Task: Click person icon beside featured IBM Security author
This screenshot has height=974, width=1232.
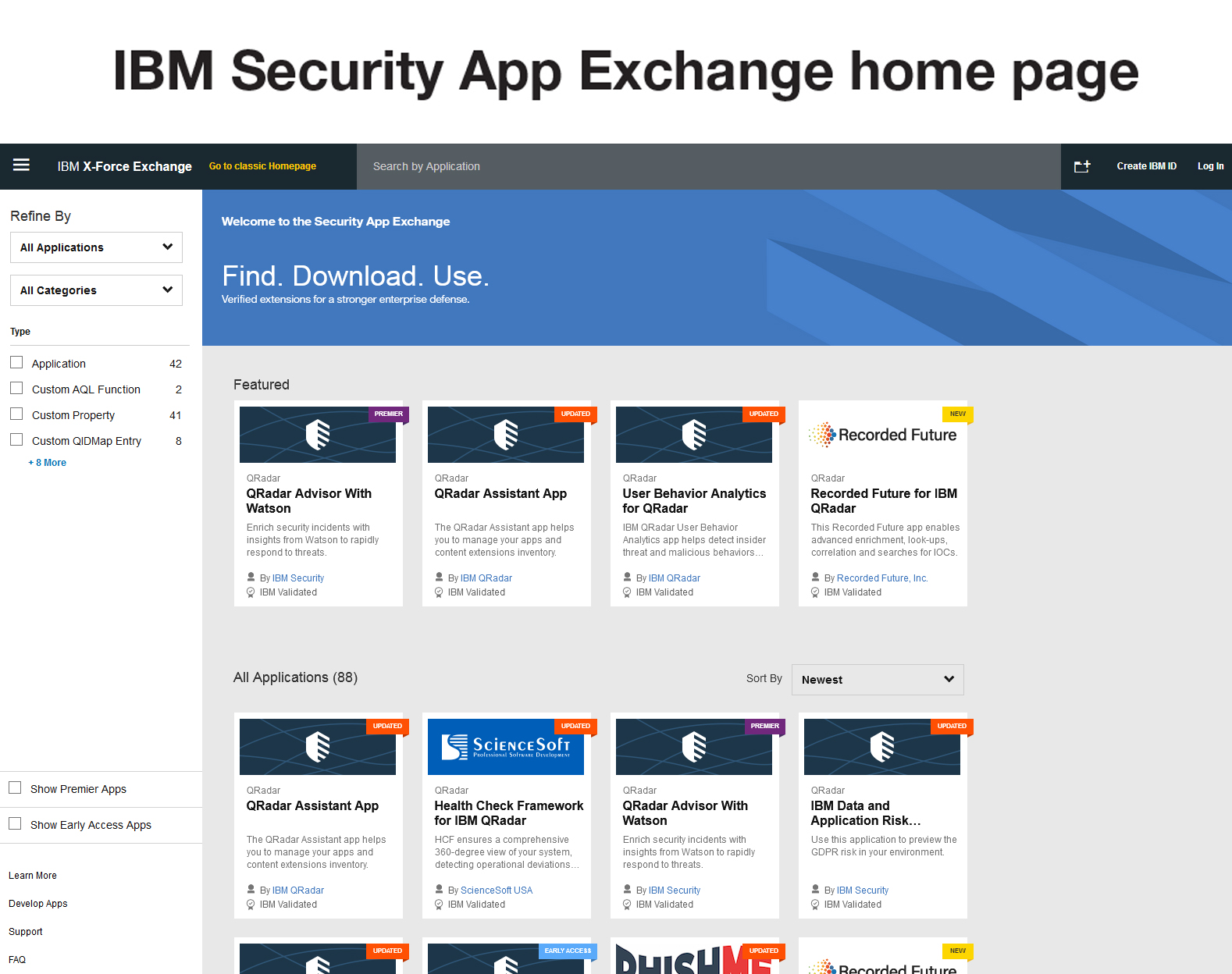Action: tap(251, 578)
